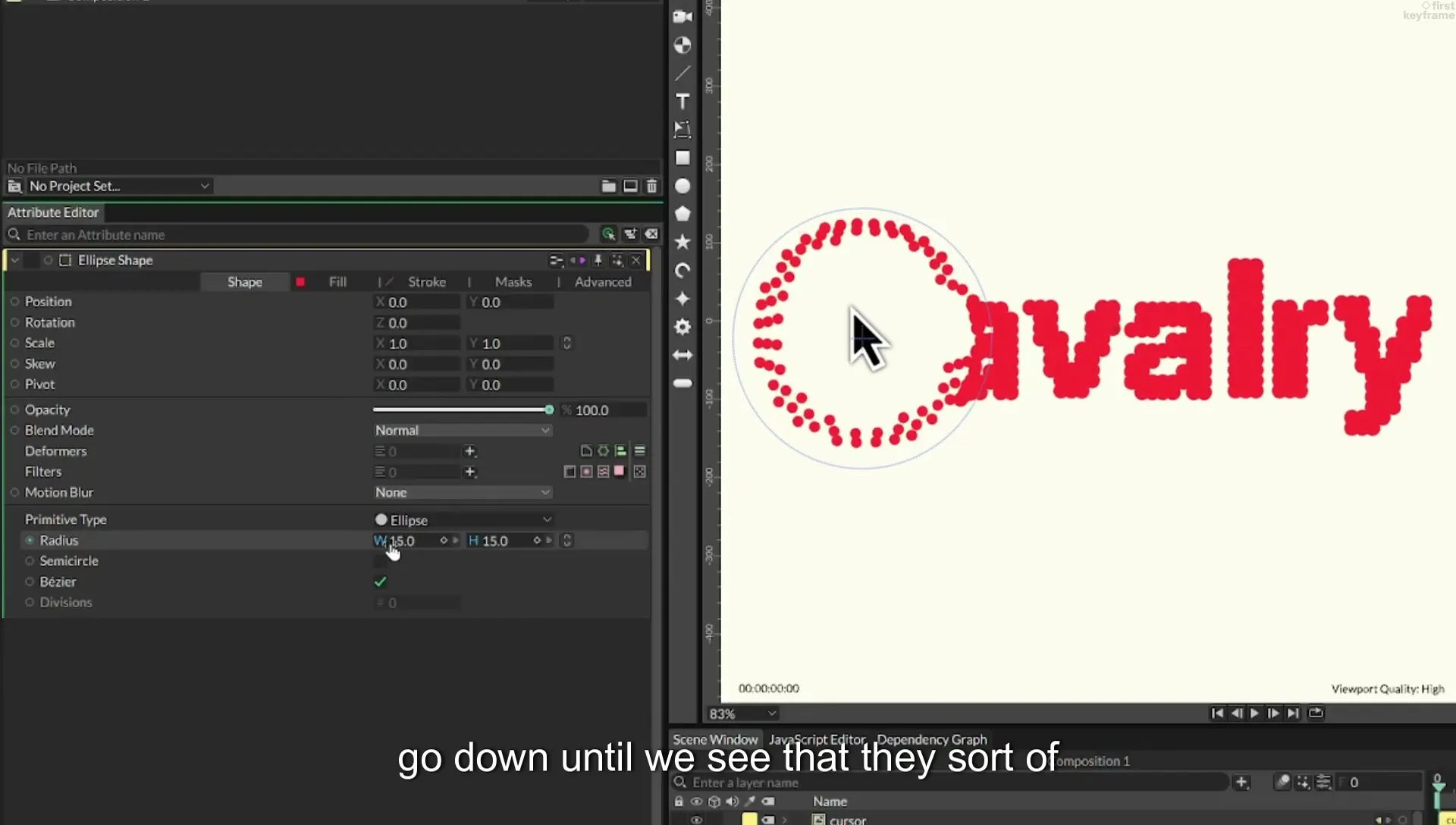
Task: Toggle the Radius proportional link
Action: pos(566,540)
